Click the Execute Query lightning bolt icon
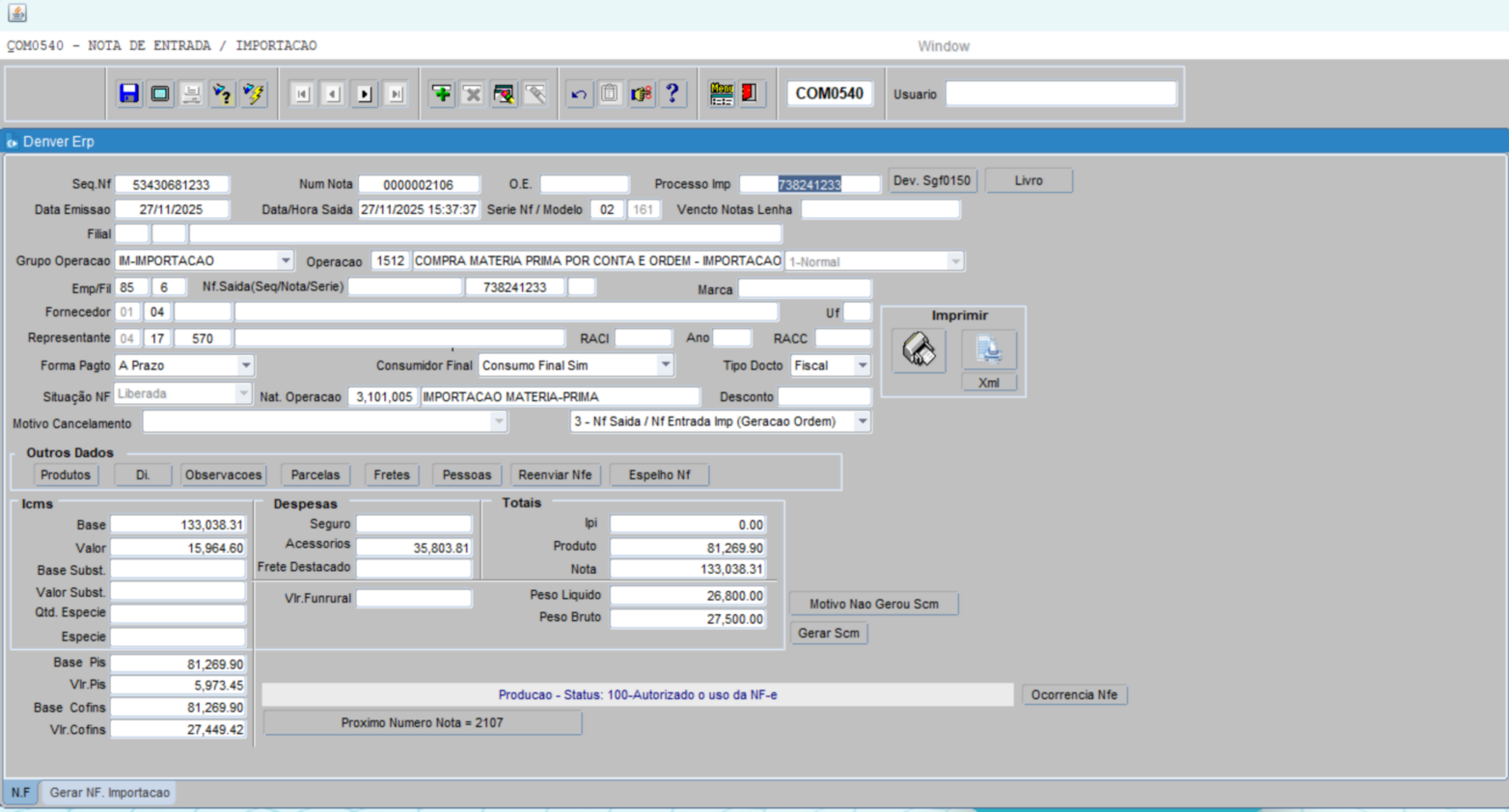This screenshot has height=812, width=1509. 254,94
